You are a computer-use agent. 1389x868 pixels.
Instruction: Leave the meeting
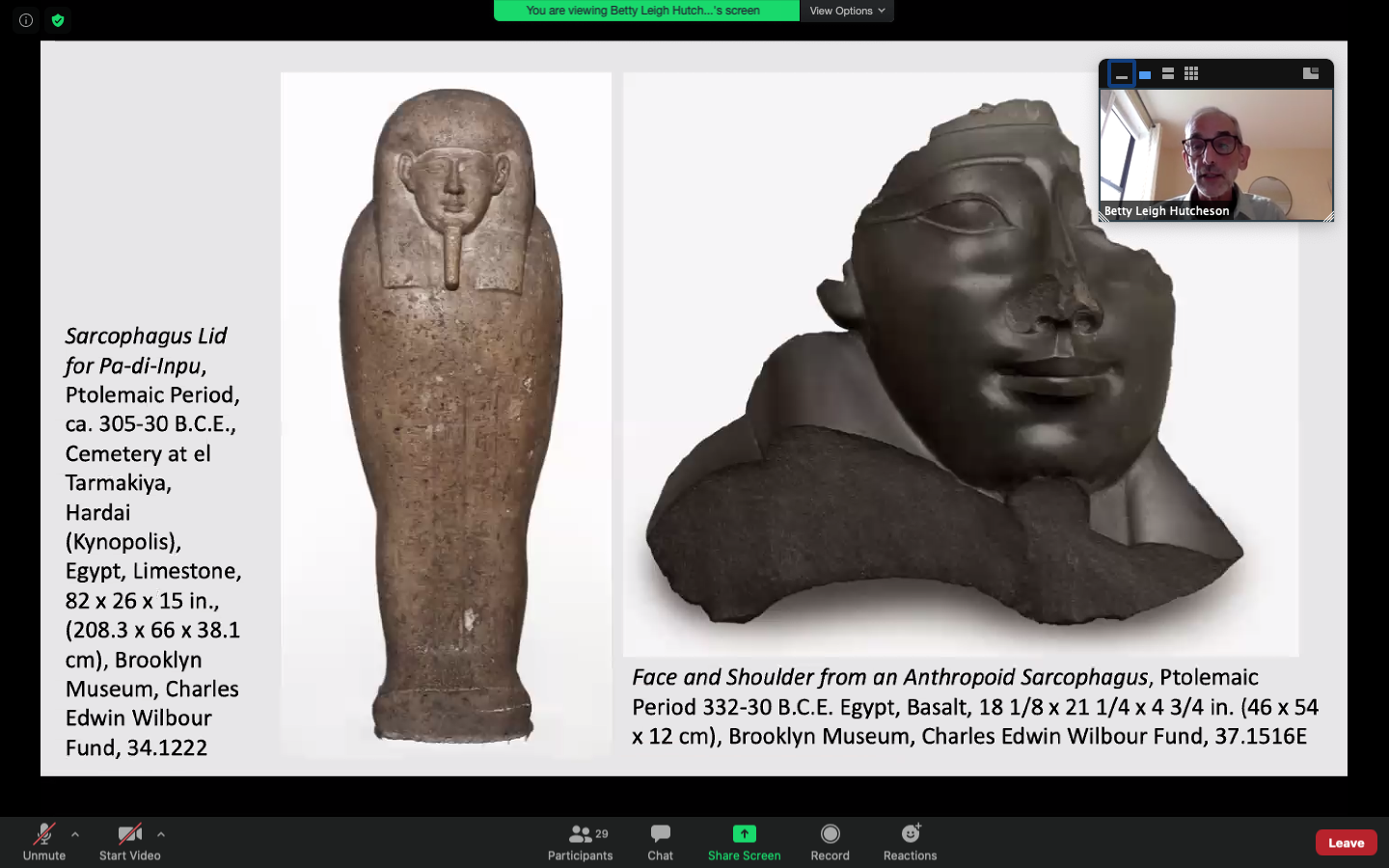tap(1345, 842)
